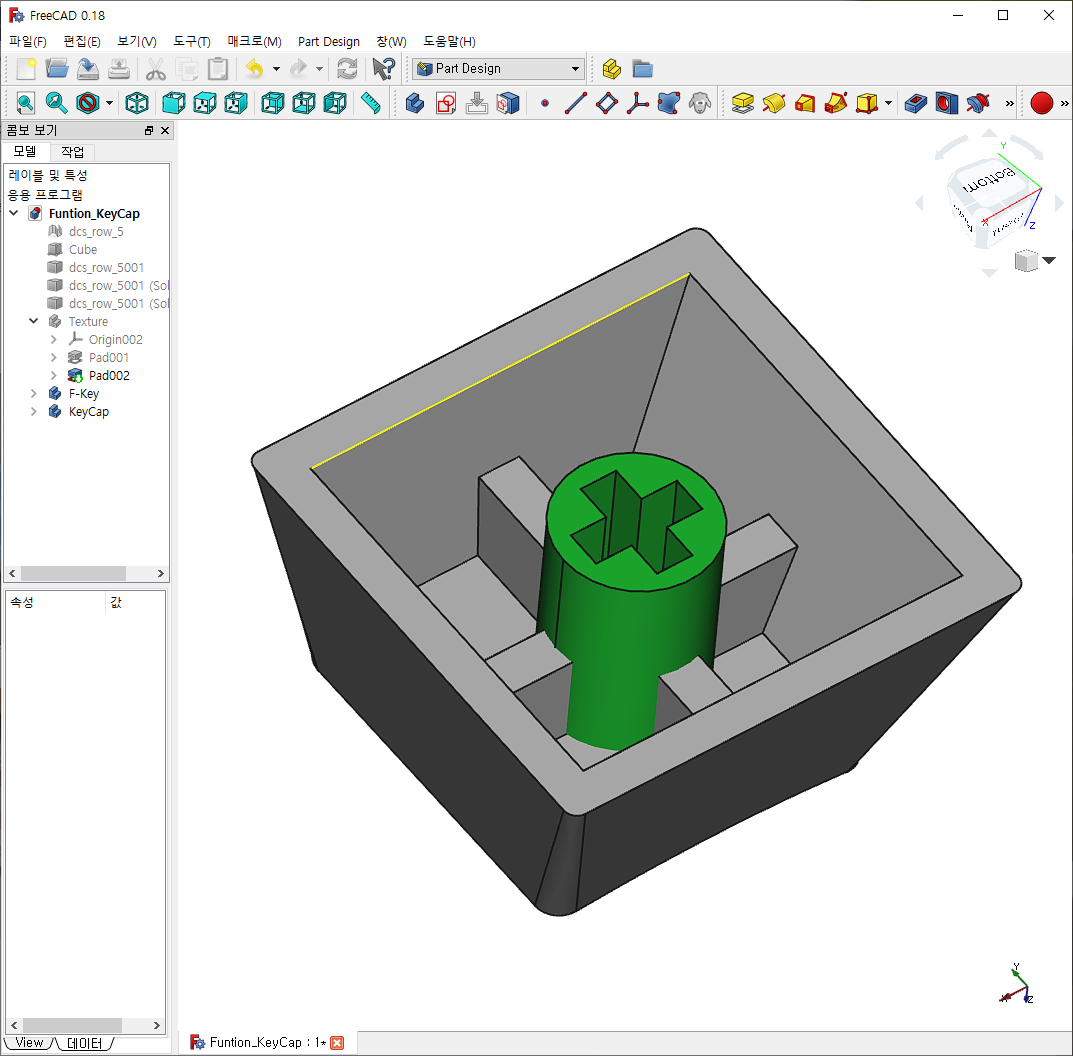The image size is (1073, 1056).
Task: Open the 매크로(M) menu
Action: point(255,42)
